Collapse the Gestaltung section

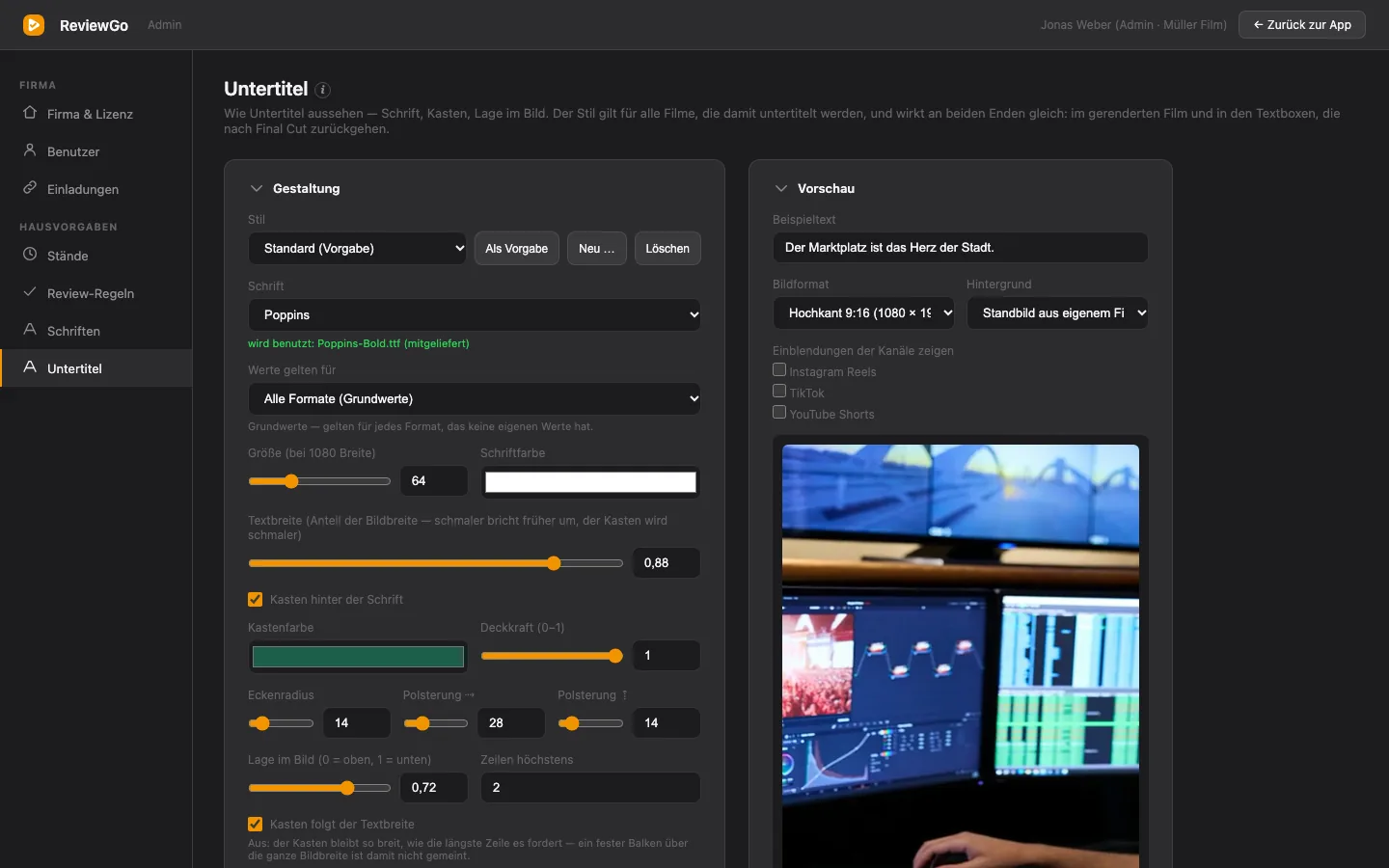point(257,189)
